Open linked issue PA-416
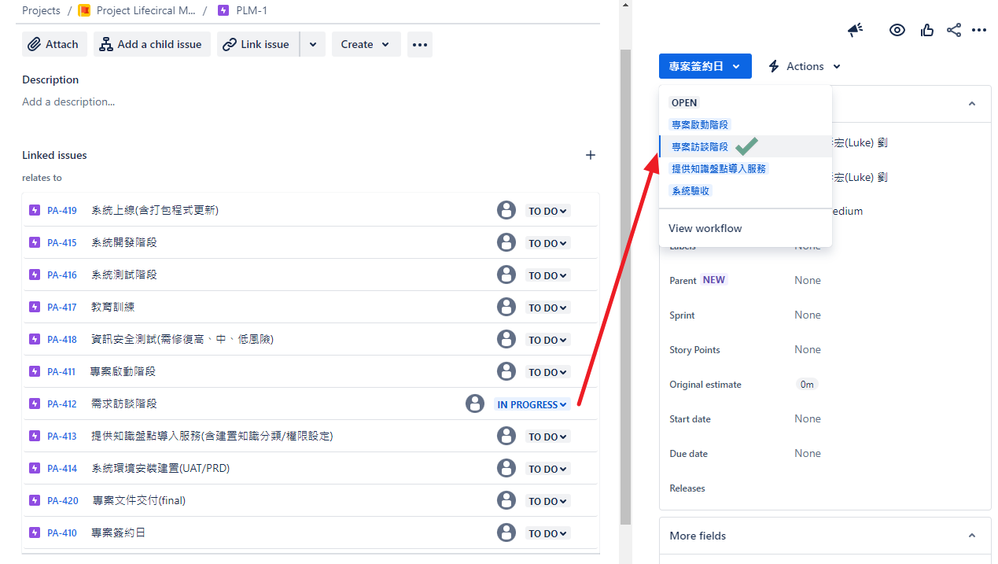Screen dimensions: 998x564 [x=62, y=275]
